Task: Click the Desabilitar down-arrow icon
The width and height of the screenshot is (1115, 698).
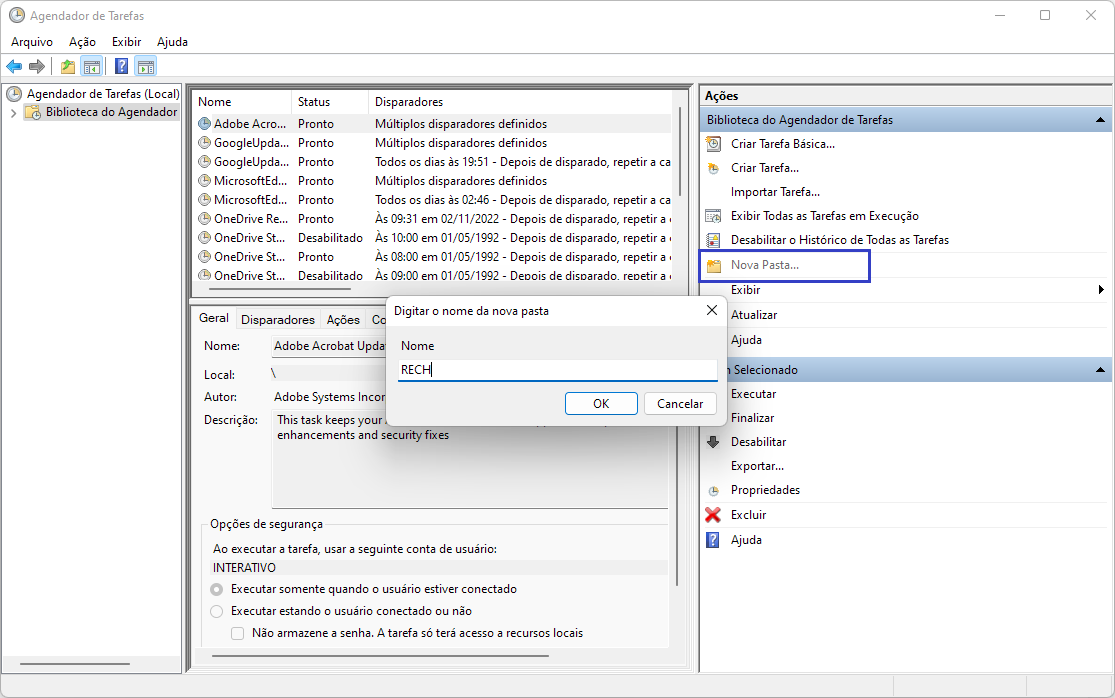Action: coord(713,442)
